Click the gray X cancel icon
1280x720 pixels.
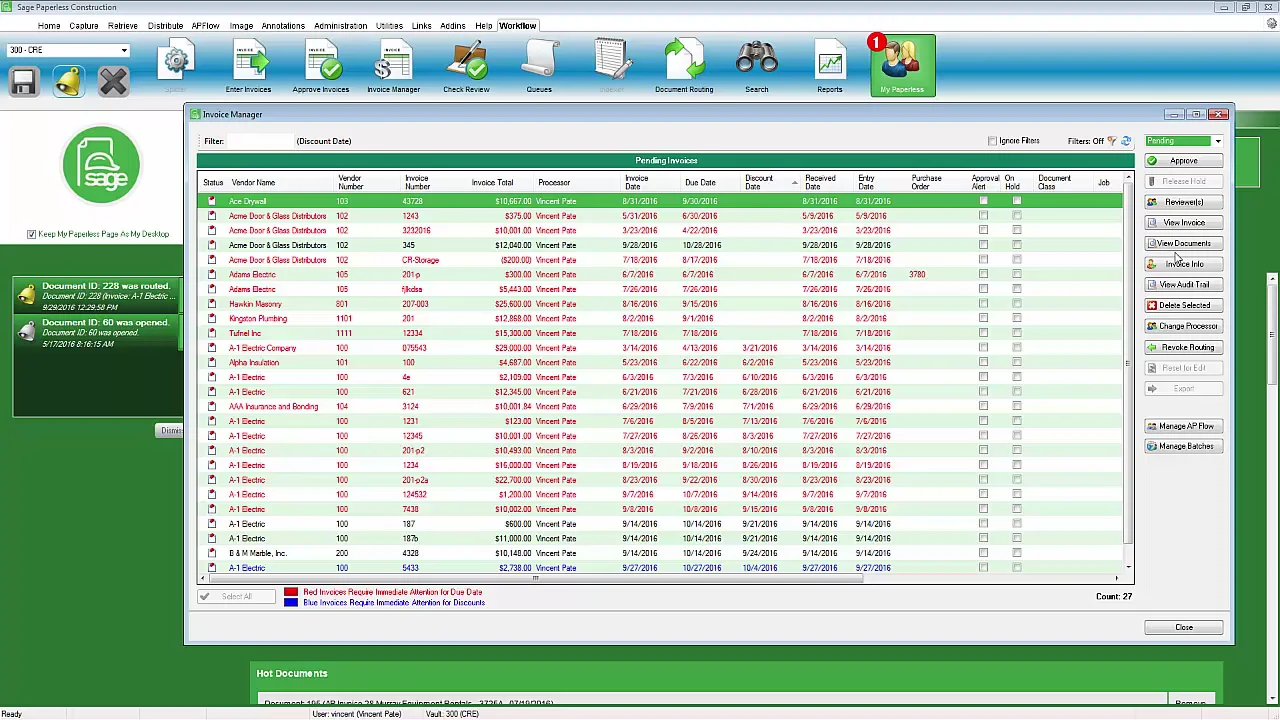[113, 81]
